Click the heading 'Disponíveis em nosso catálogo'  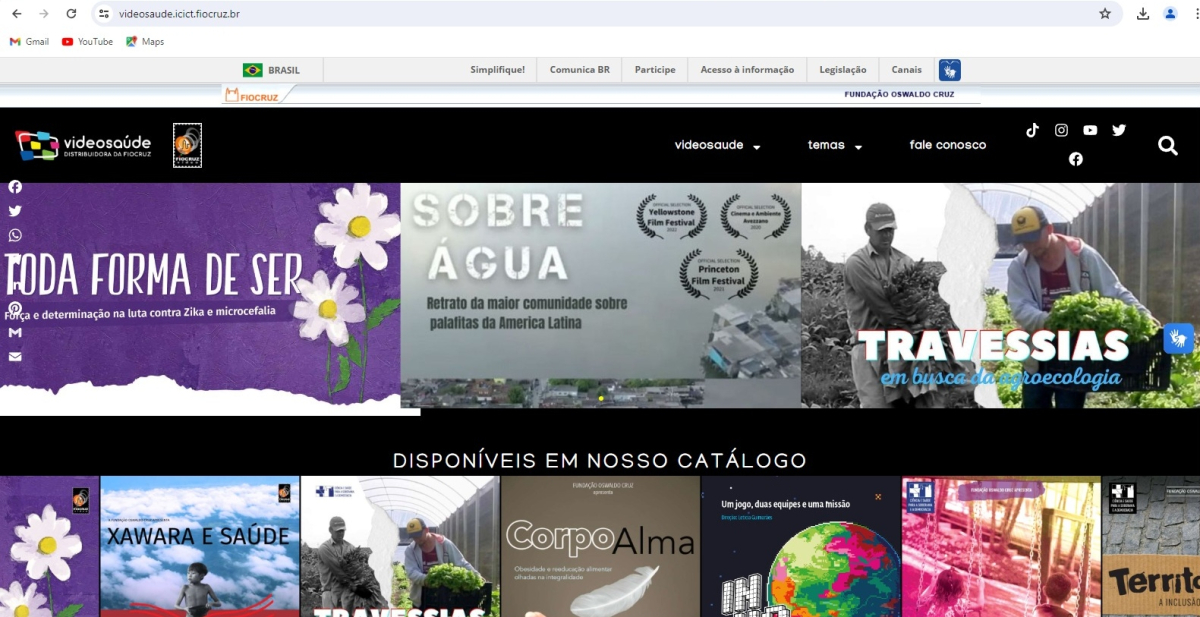600,461
